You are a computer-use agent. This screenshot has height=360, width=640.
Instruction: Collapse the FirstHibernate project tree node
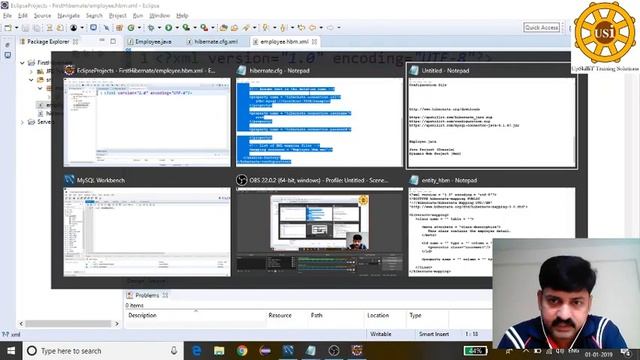coord(22,63)
